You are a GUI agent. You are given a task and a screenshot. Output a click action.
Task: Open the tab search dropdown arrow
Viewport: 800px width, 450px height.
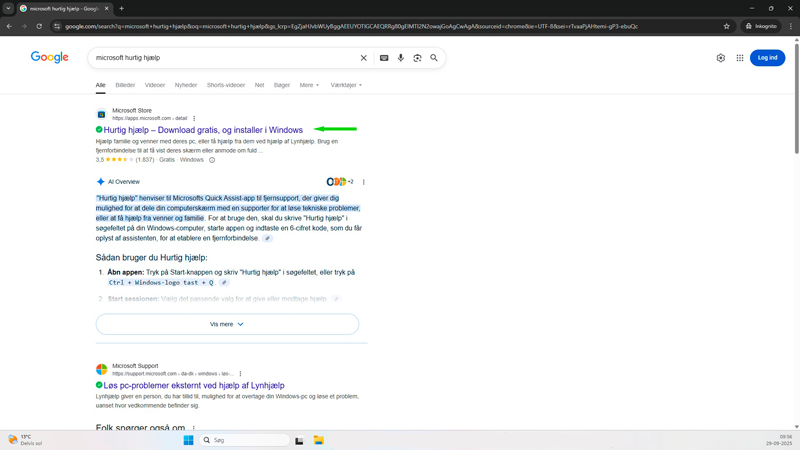8,8
